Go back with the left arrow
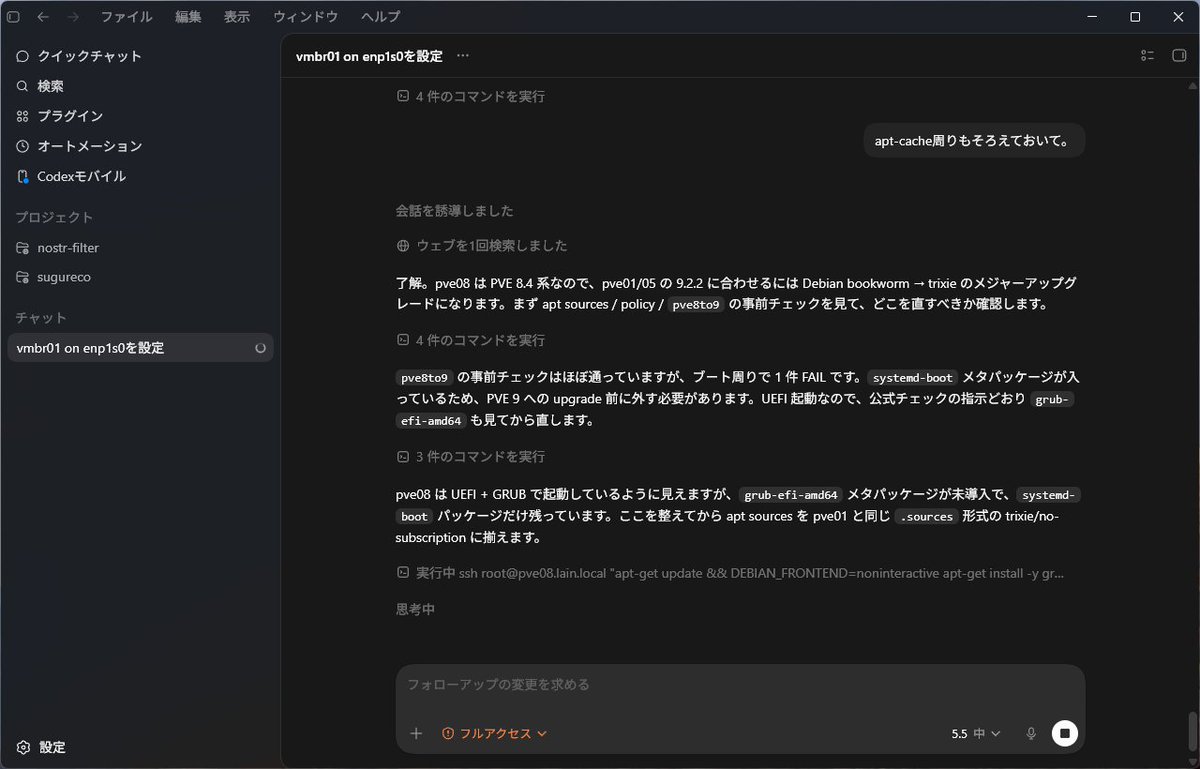Viewport: 1200px width, 769px height. (x=43, y=17)
